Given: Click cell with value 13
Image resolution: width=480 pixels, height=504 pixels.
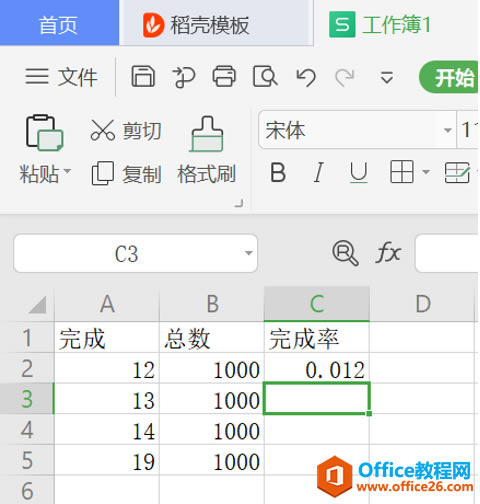Looking at the screenshot, I should pyautogui.click(x=107, y=399).
